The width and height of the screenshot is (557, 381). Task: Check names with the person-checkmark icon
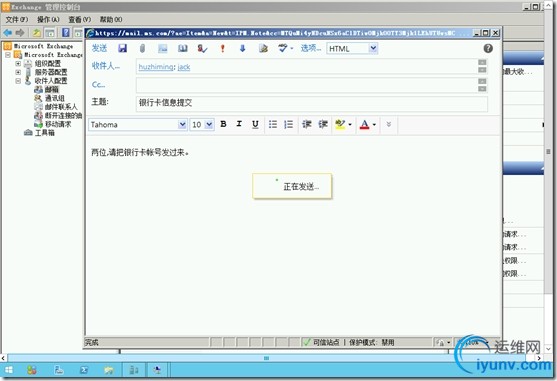(x=202, y=48)
